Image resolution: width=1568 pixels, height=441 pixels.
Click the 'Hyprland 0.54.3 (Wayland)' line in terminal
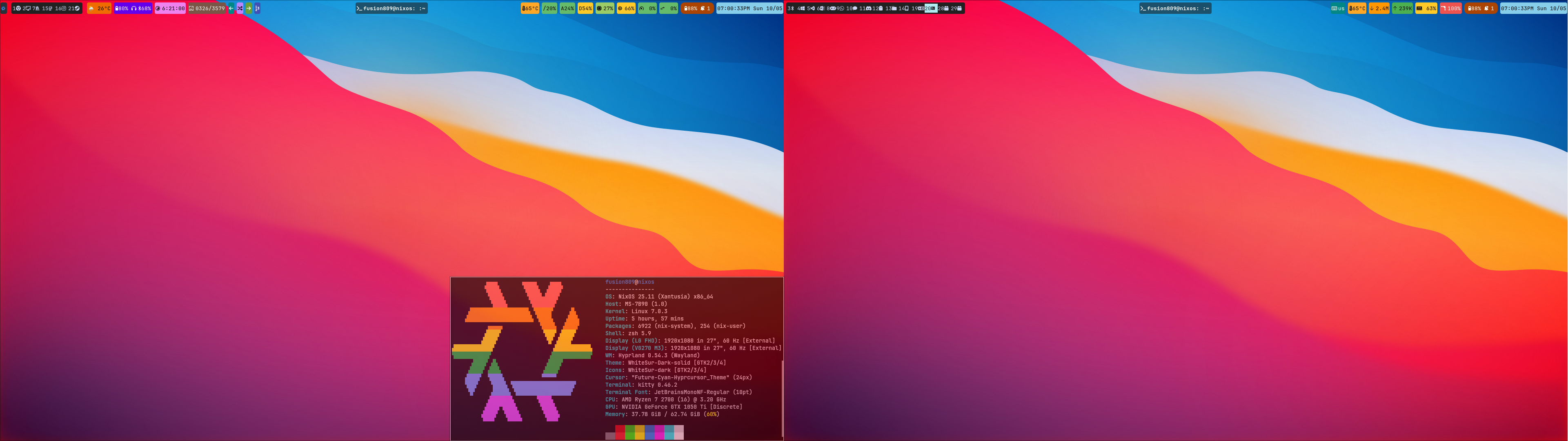659,355
